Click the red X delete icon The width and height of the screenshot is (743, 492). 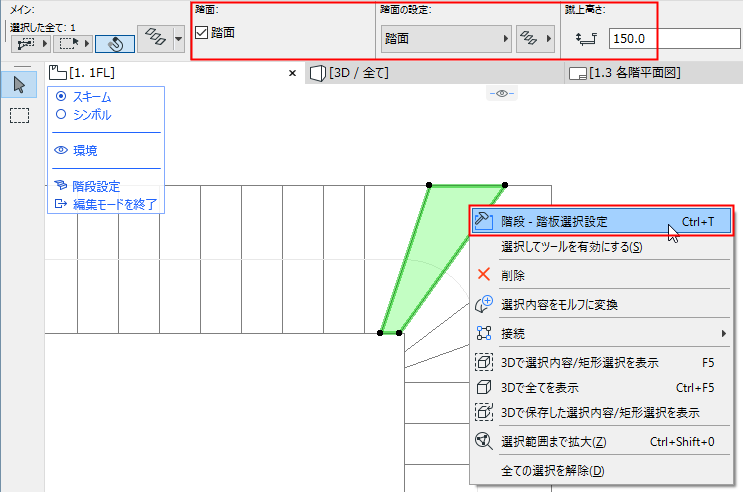484,274
